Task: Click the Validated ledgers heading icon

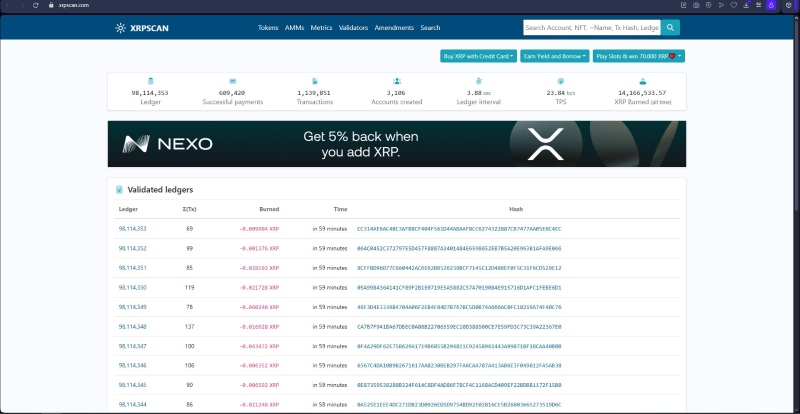Action: [x=119, y=189]
